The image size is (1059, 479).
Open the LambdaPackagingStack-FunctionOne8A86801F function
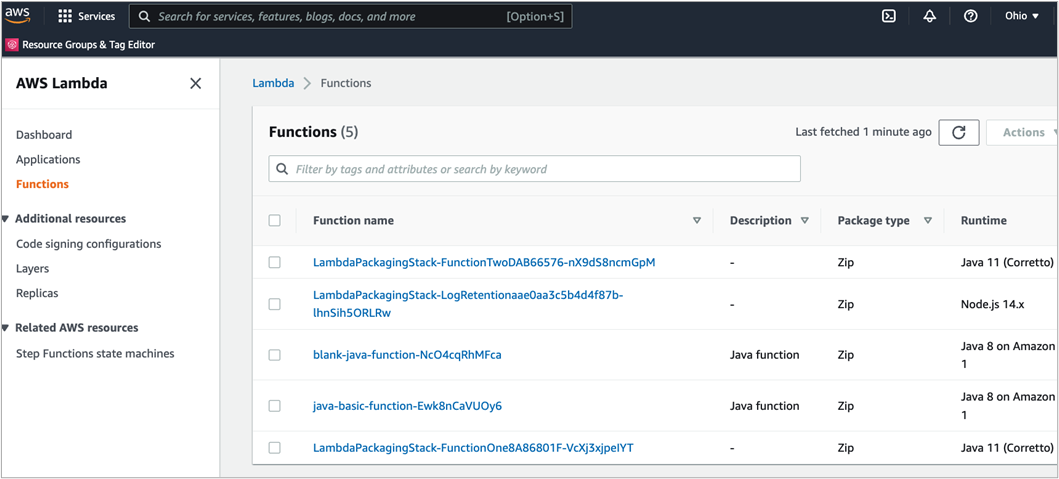click(x=473, y=448)
